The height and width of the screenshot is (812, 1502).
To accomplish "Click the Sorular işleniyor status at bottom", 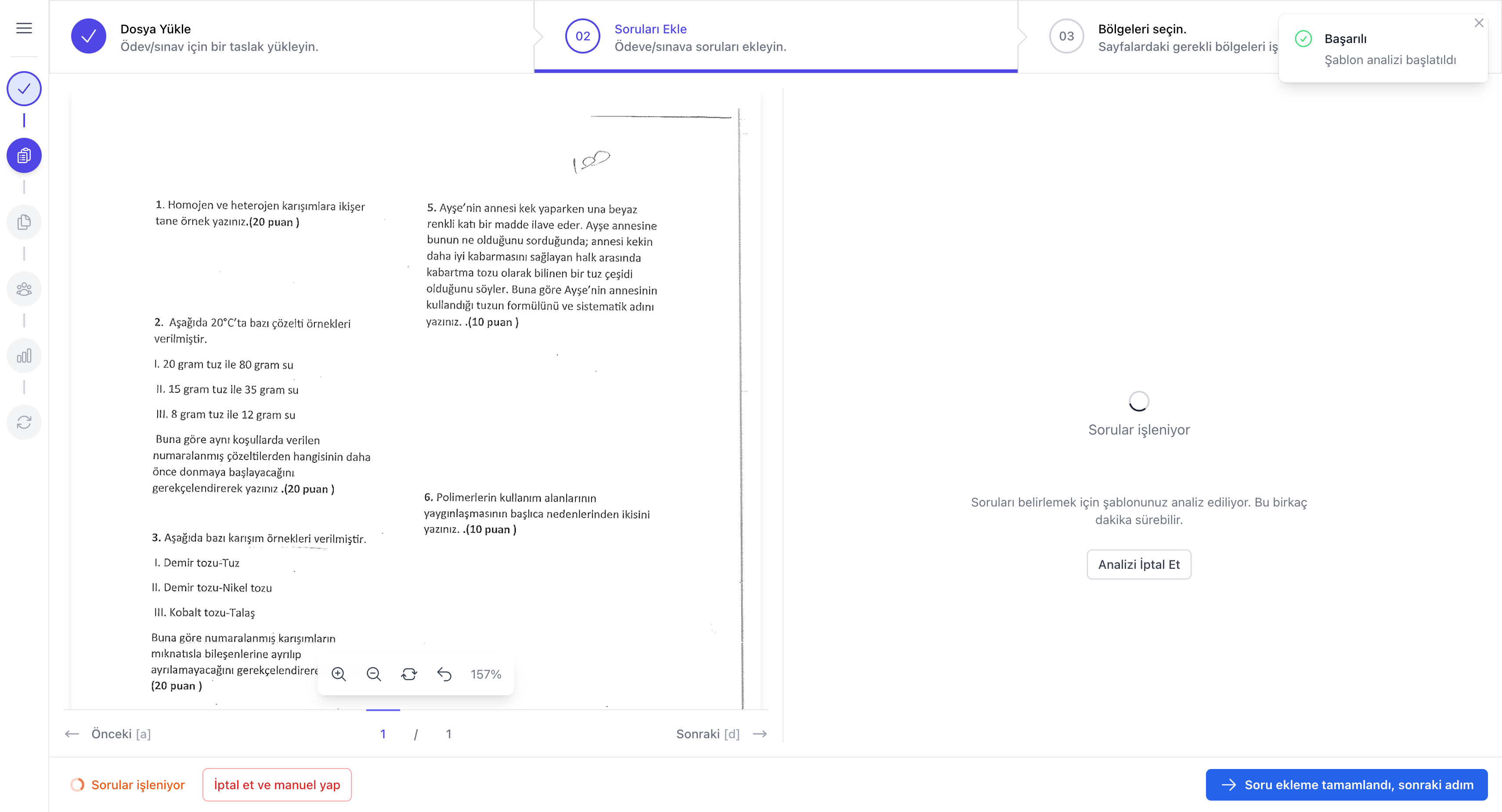I will 128,785.
